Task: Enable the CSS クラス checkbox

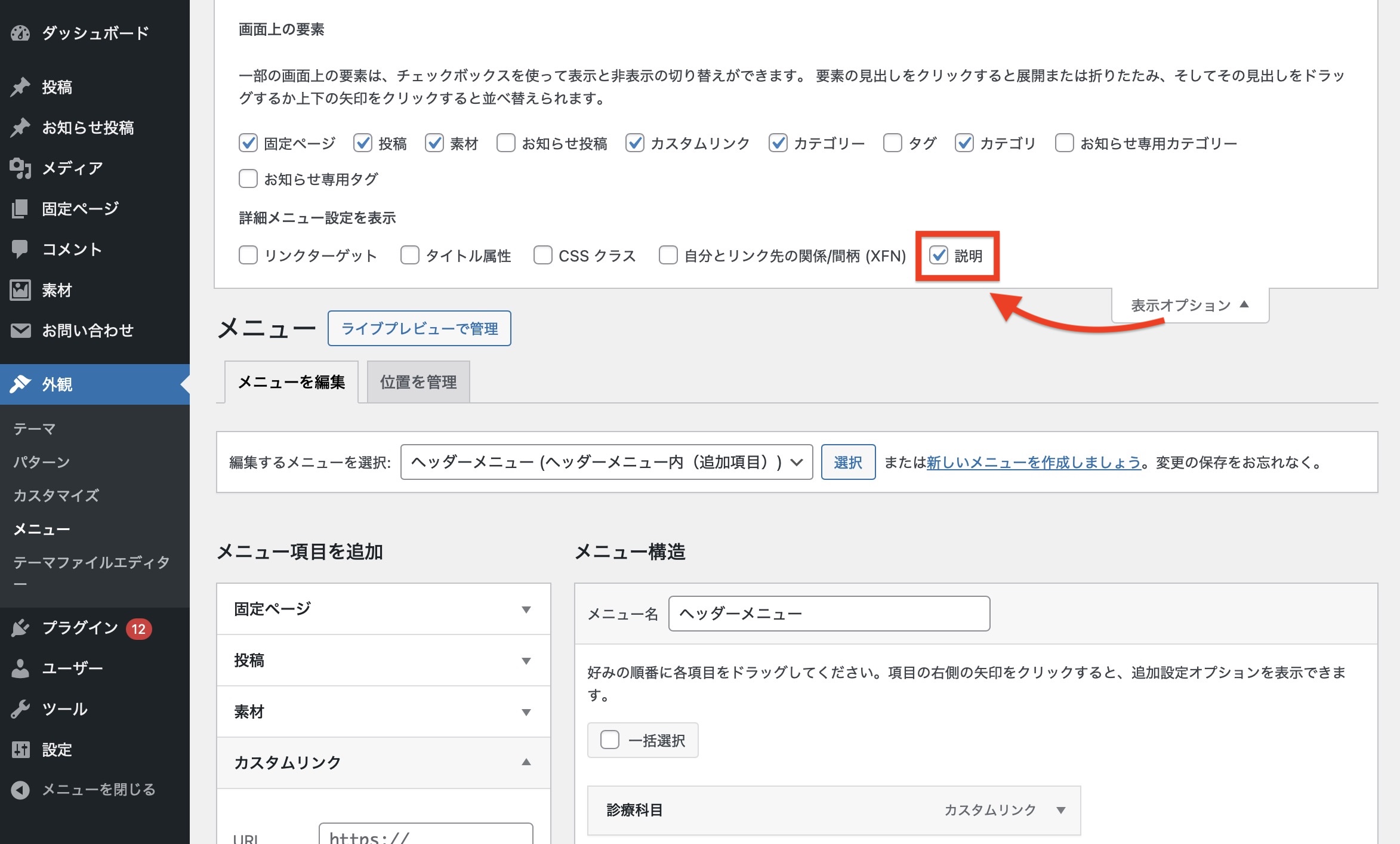Action: tap(543, 255)
